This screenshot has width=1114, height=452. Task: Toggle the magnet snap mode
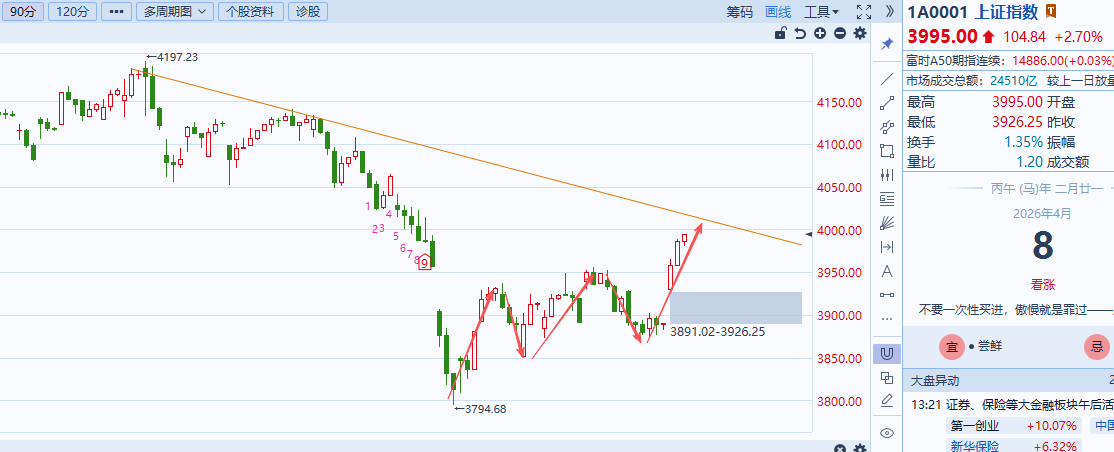point(886,353)
